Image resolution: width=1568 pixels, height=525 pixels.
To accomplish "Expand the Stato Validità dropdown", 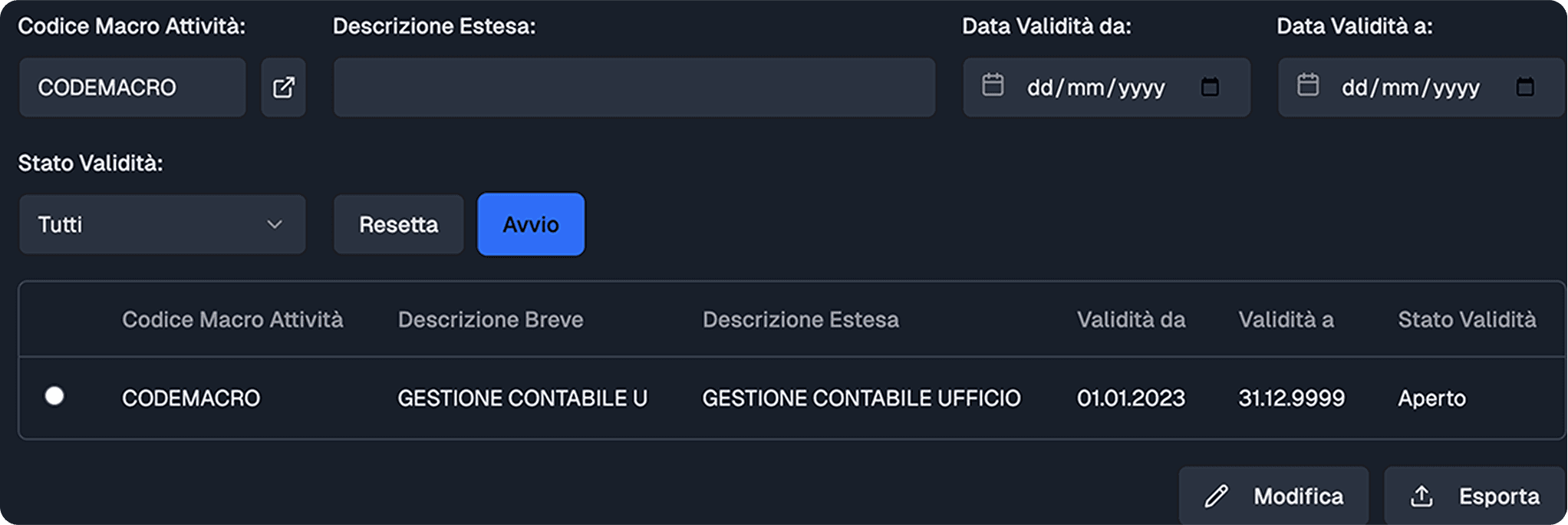I will (x=162, y=225).
